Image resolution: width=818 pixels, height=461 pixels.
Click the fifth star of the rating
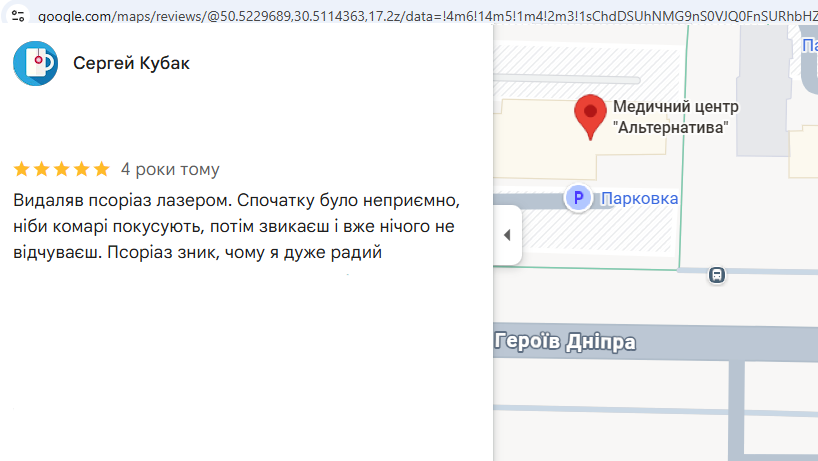(102, 169)
